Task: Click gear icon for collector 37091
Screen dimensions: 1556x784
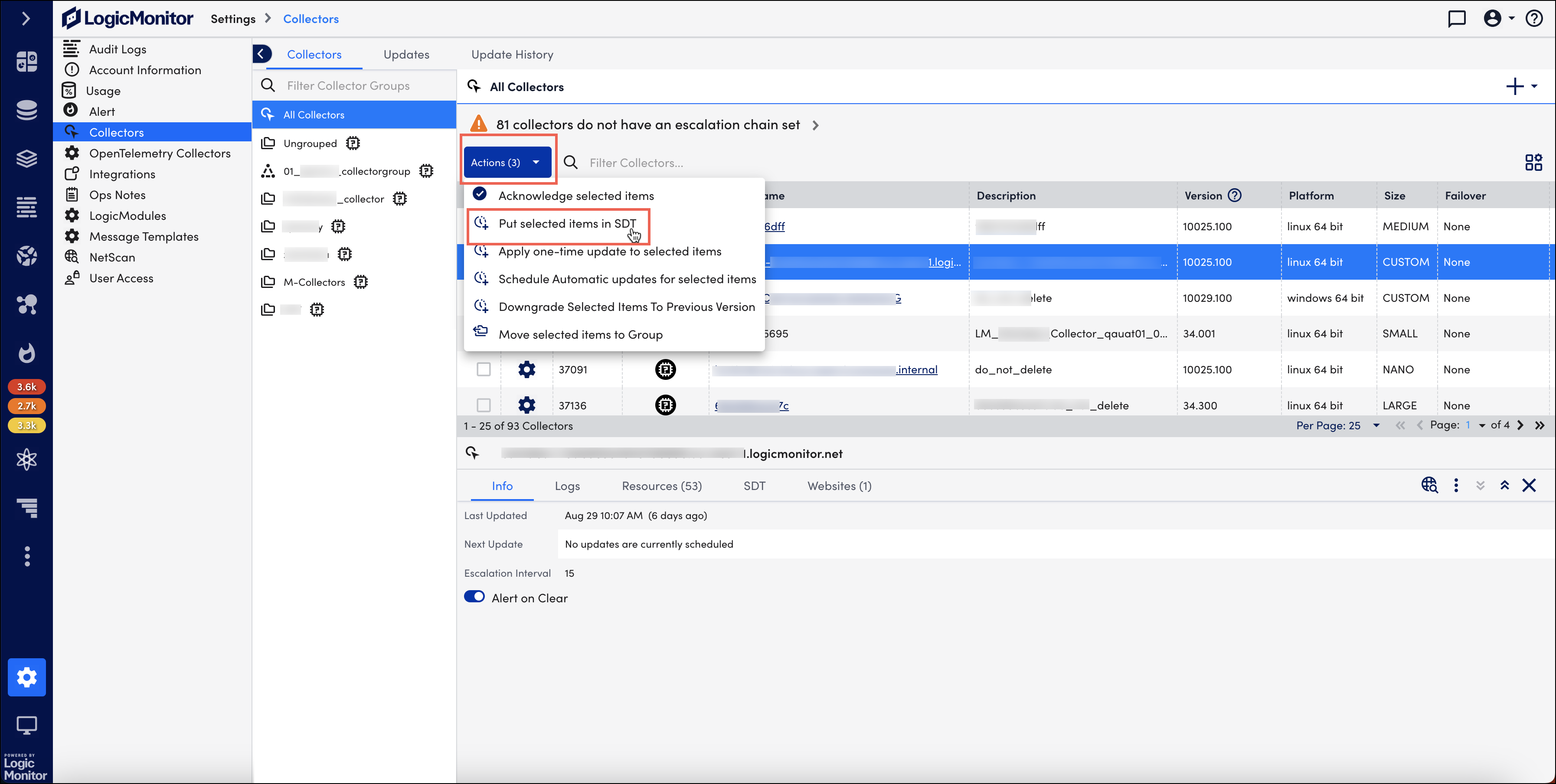Action: pyautogui.click(x=527, y=369)
